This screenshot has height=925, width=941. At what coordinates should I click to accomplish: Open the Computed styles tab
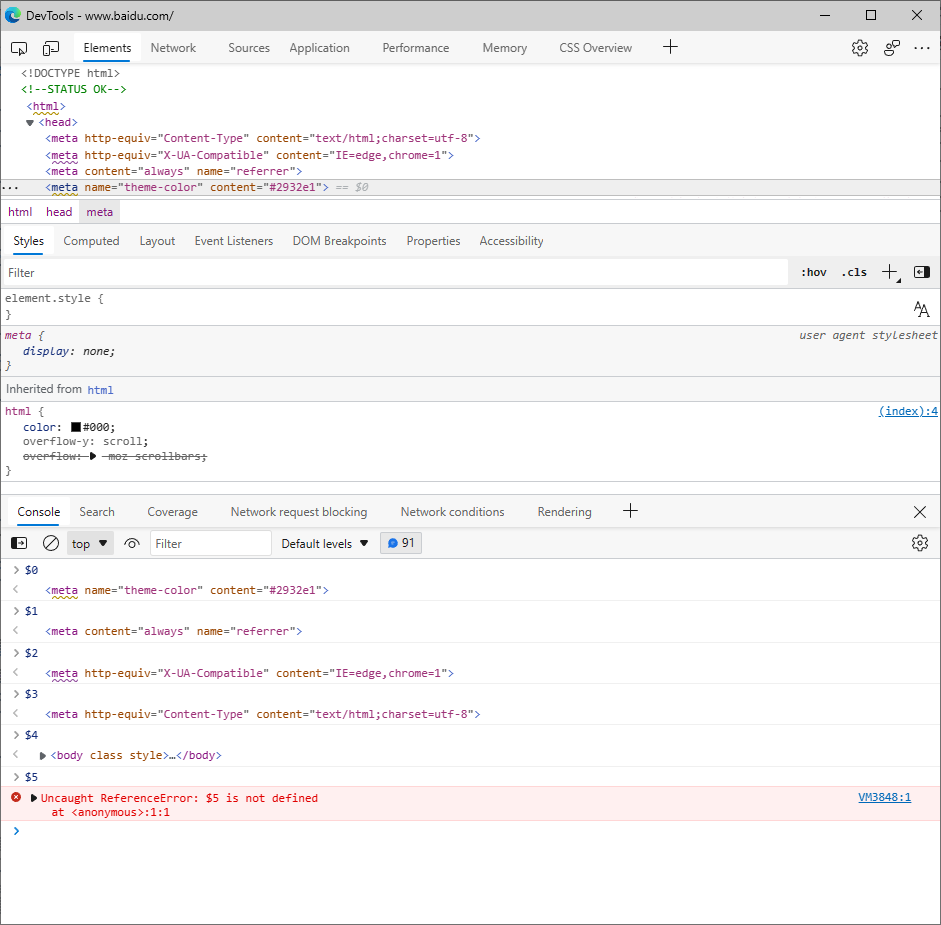pos(91,241)
